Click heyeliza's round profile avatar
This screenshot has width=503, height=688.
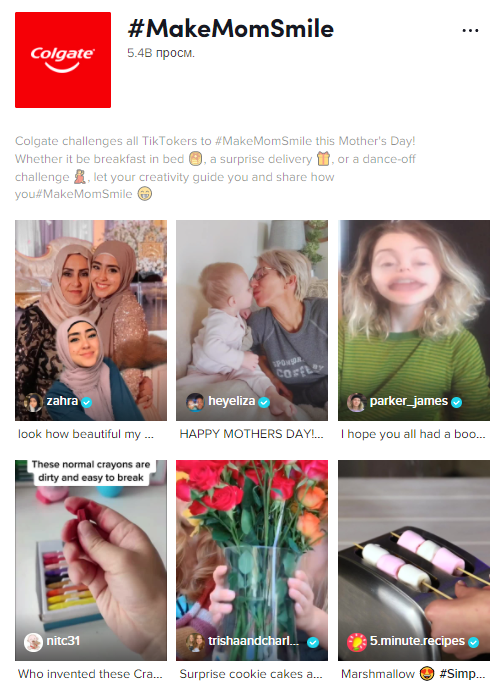[x=195, y=402]
